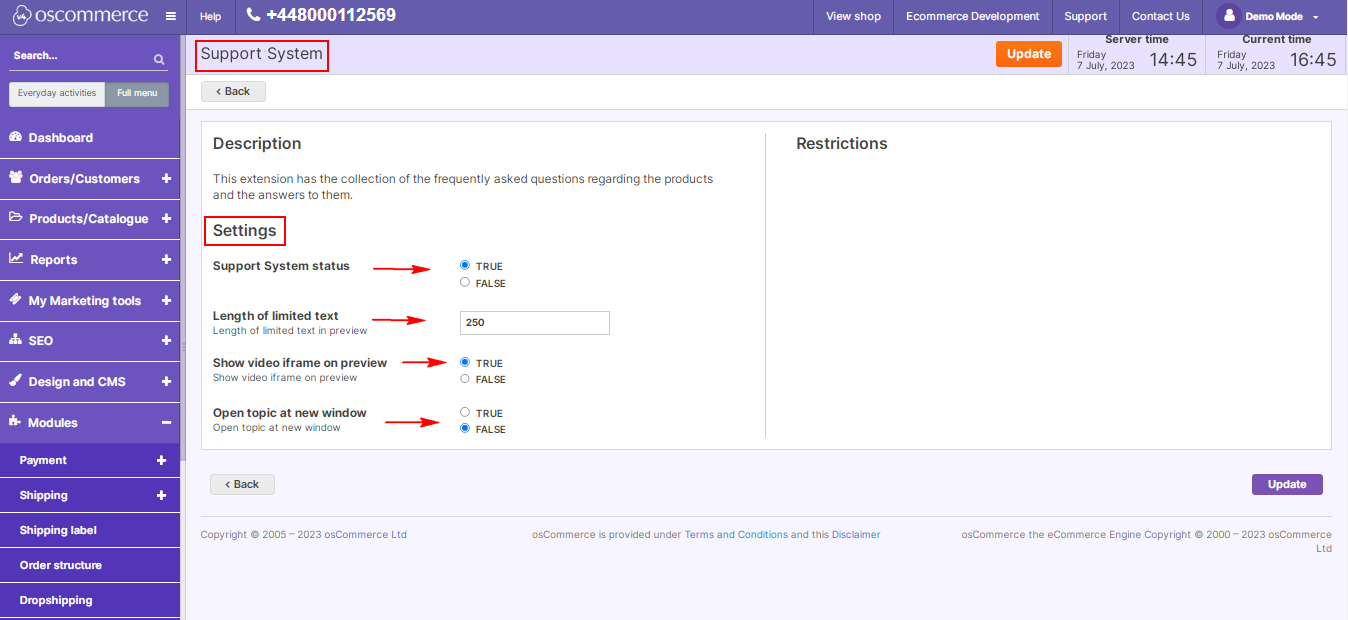Click the bottom Back button

pyautogui.click(x=242, y=484)
